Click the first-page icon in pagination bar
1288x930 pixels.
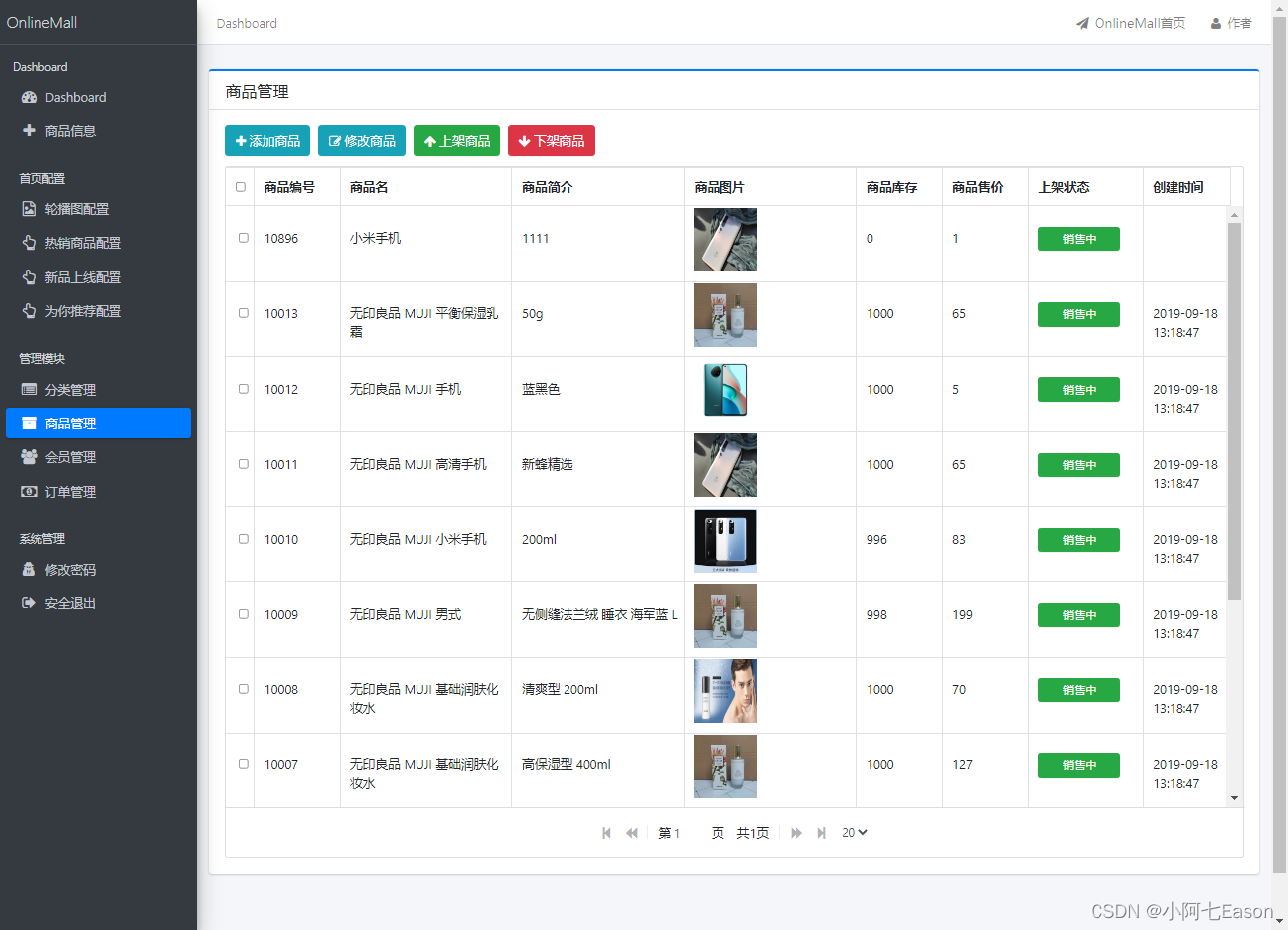(606, 832)
